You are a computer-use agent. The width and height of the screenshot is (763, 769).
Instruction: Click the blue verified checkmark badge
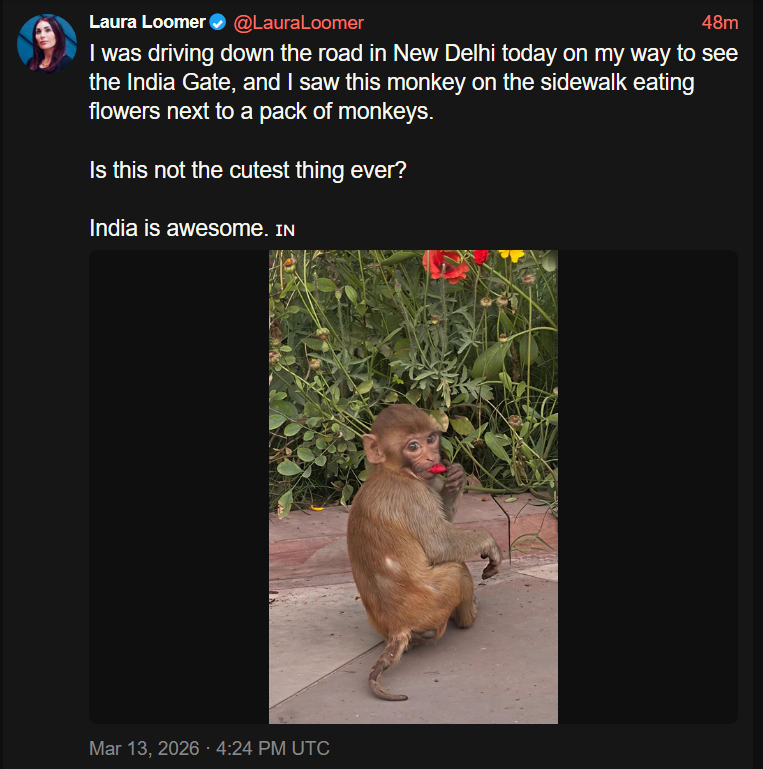pos(217,22)
